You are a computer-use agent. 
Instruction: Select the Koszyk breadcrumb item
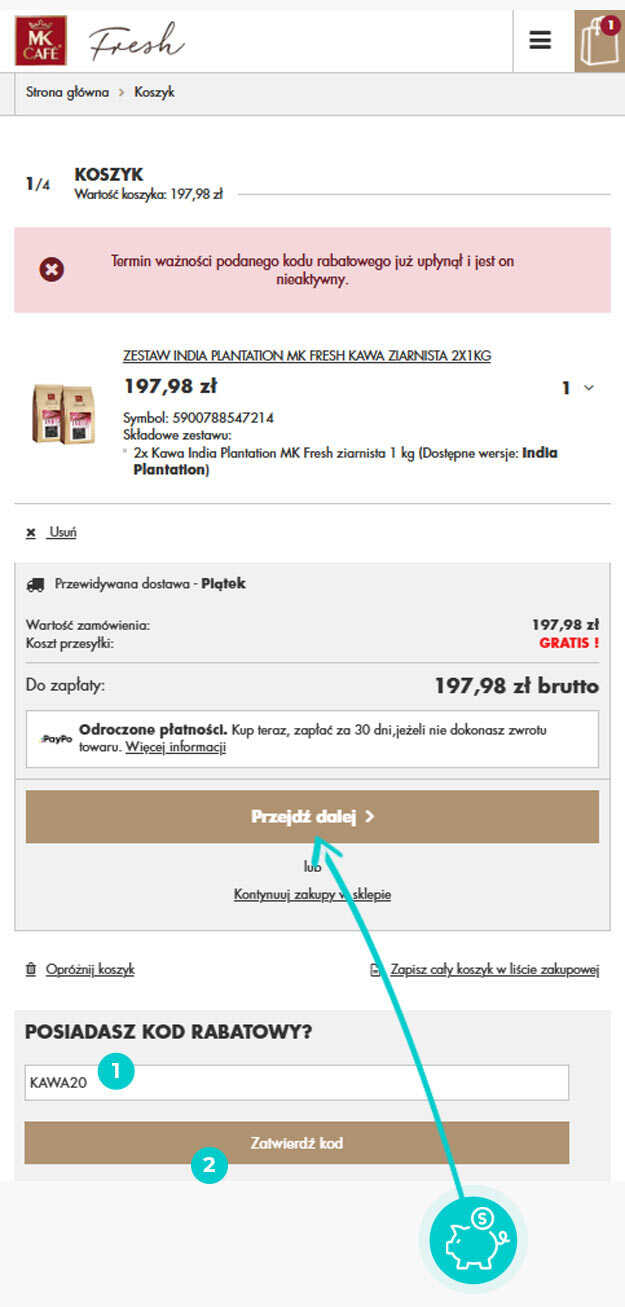click(x=154, y=92)
